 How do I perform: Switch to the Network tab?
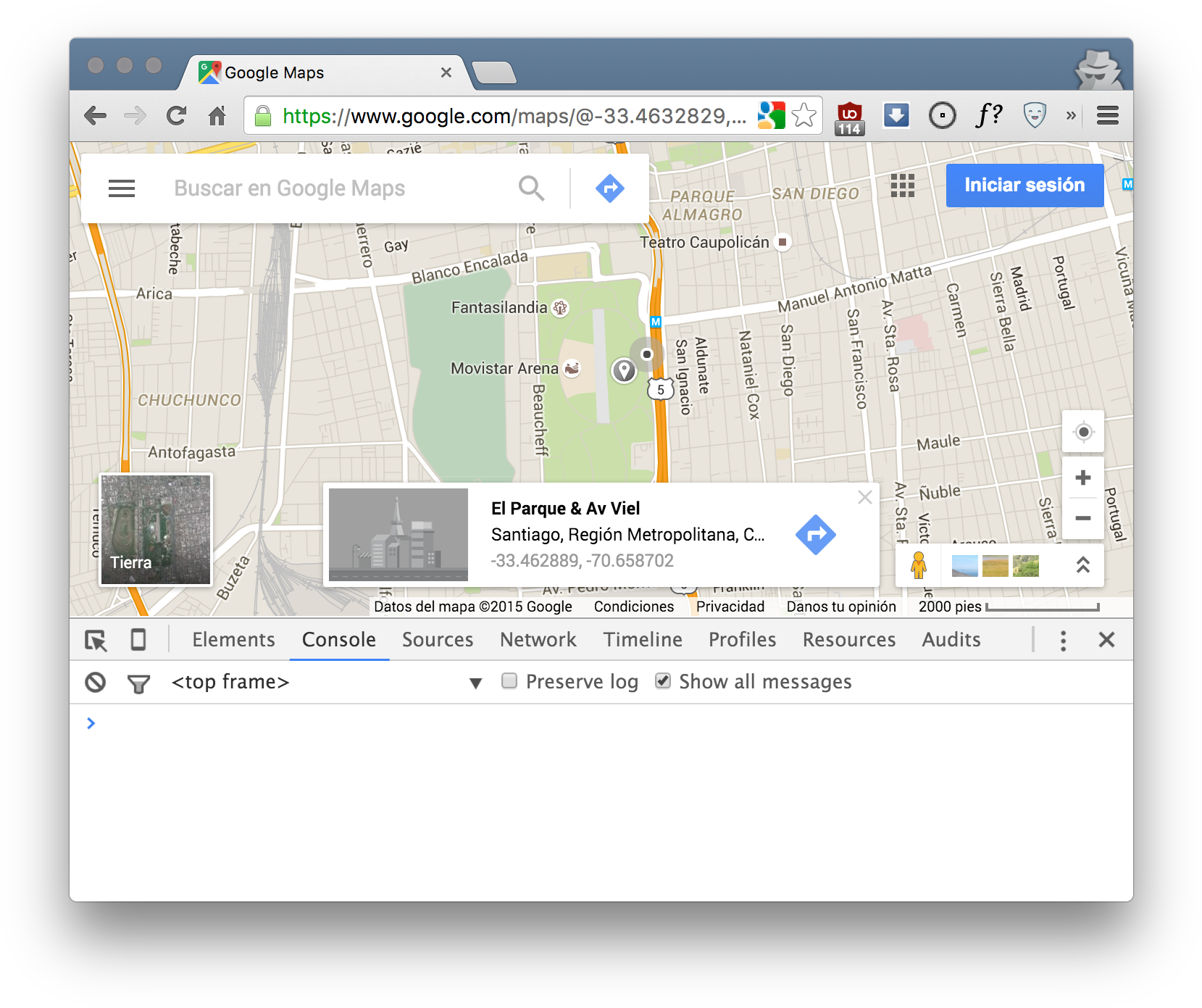point(538,640)
